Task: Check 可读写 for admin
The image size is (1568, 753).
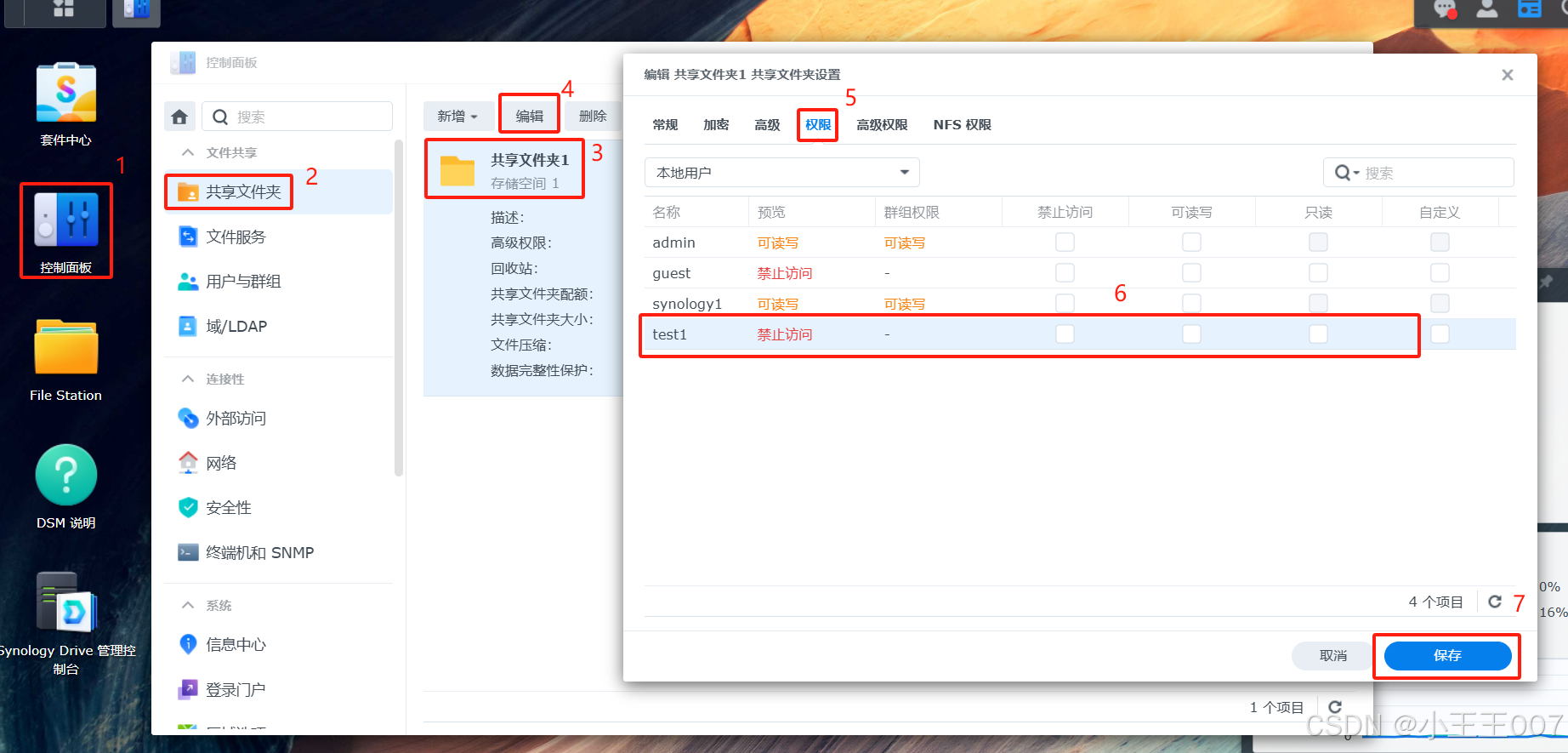Action: click(1191, 242)
